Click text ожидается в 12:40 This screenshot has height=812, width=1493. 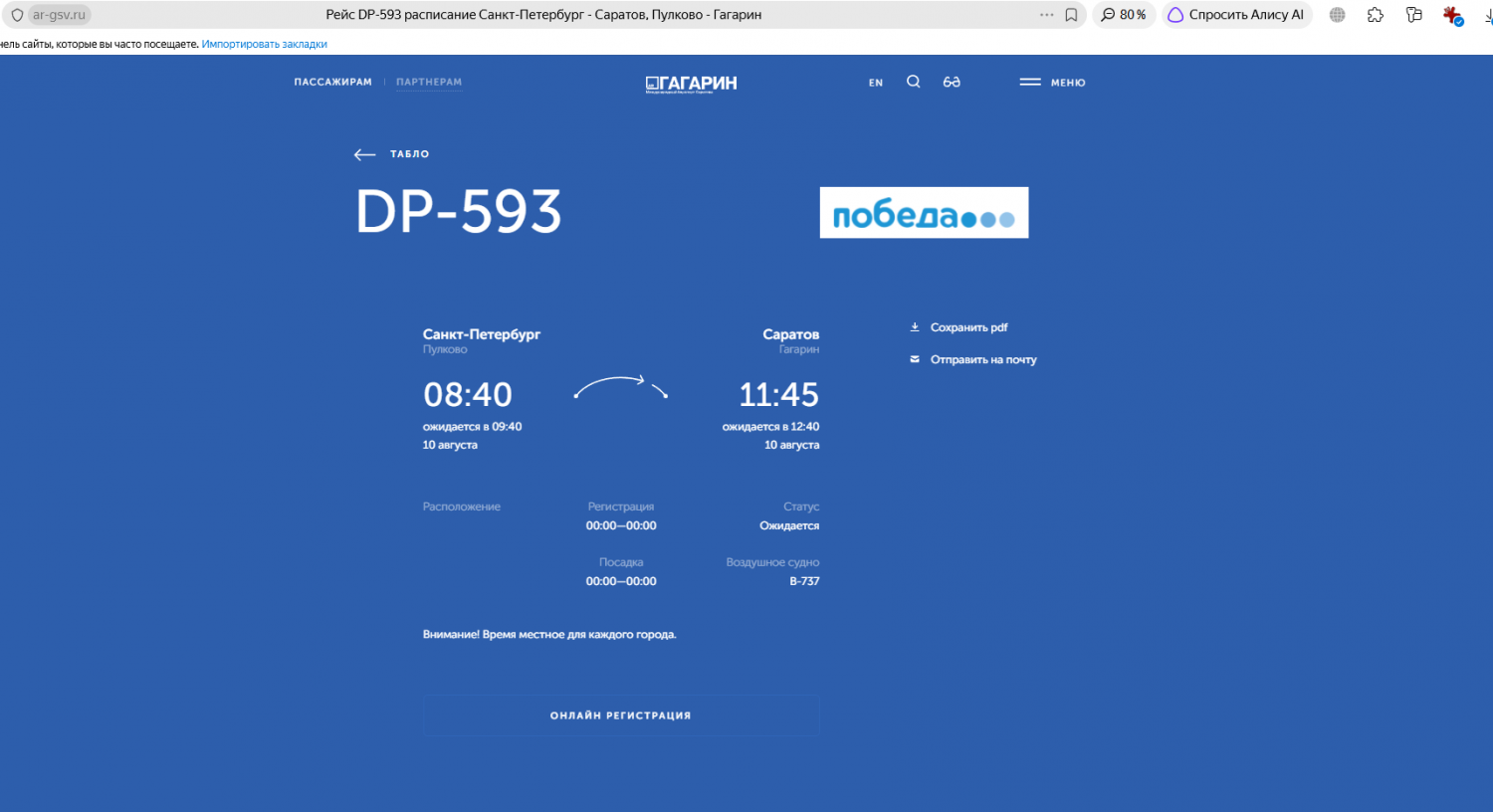(770, 427)
